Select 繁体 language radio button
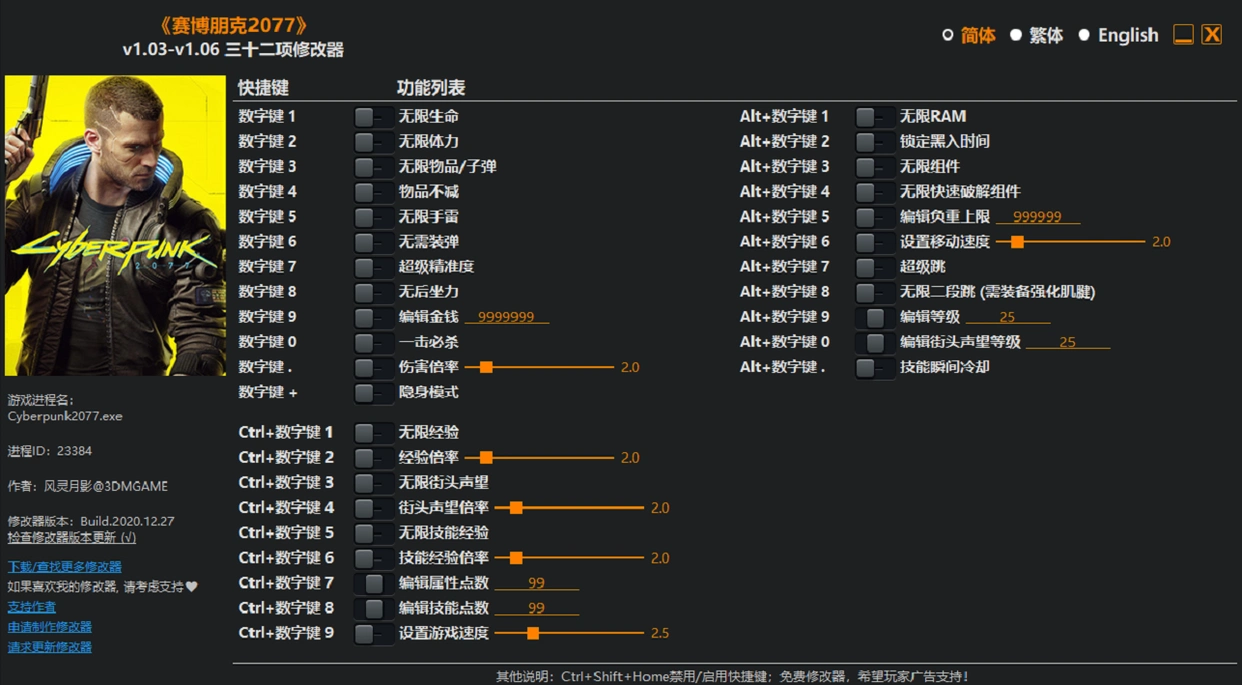1242x685 pixels. tap(1015, 35)
